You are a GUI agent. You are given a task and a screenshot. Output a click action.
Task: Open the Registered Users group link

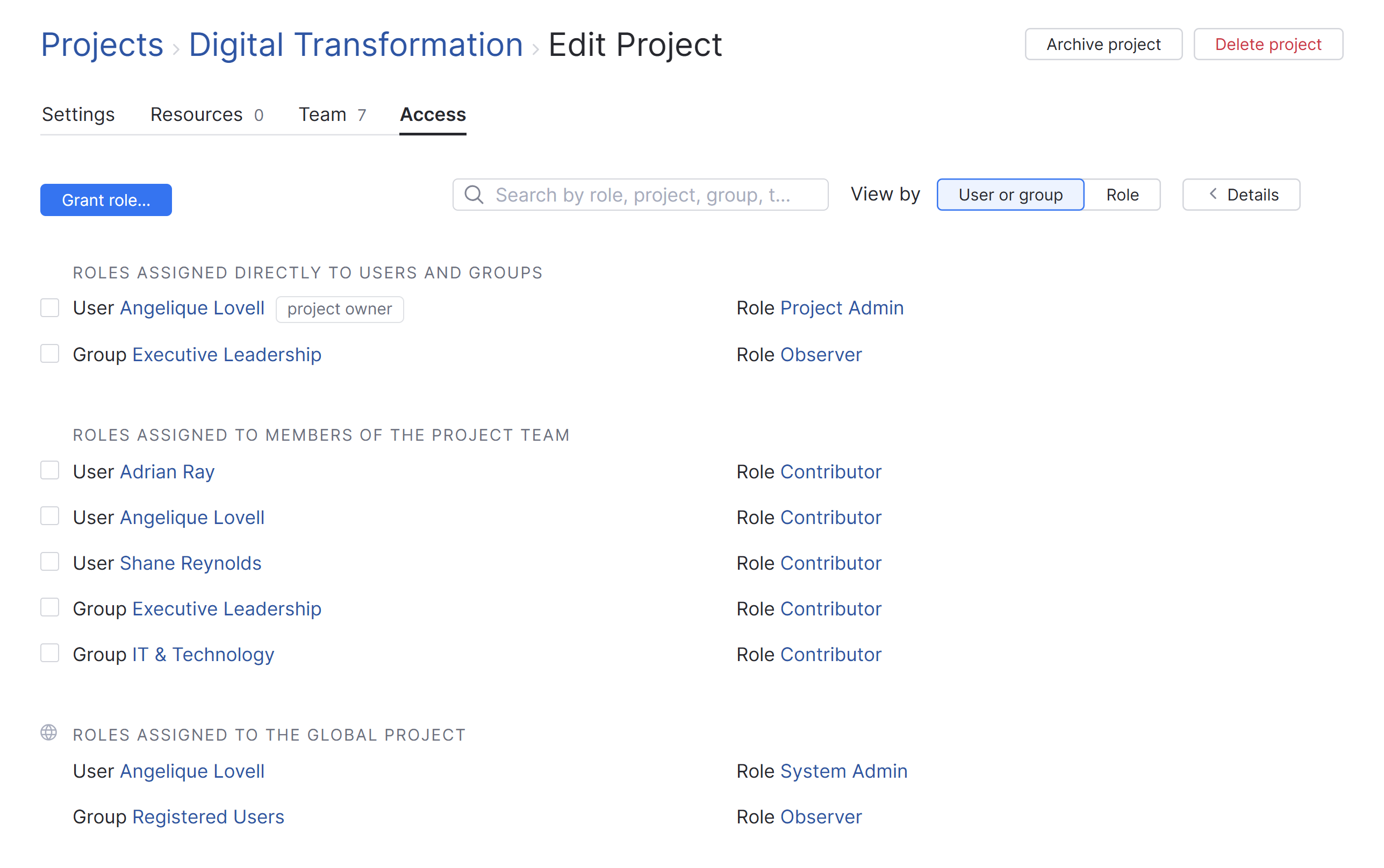click(208, 816)
